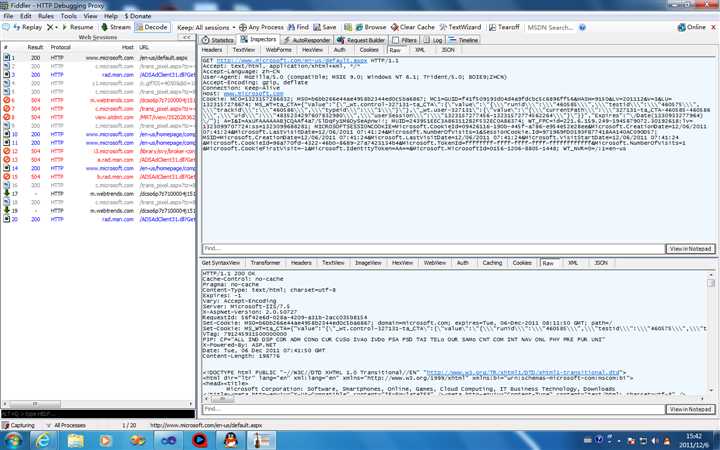720x450 pixels.
Task: Tear off the inspectors with Tearoff
Action: click(x=504, y=28)
